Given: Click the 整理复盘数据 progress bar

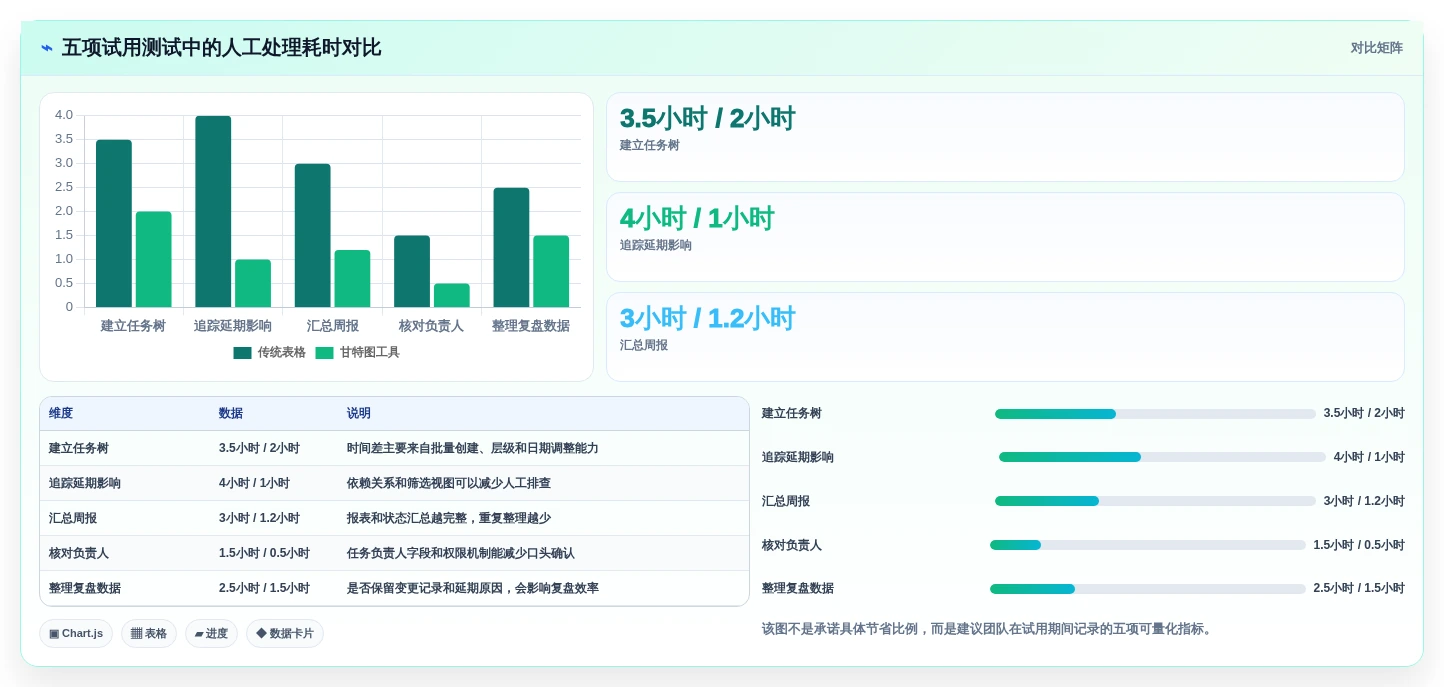Looking at the screenshot, I should coord(1148,589).
